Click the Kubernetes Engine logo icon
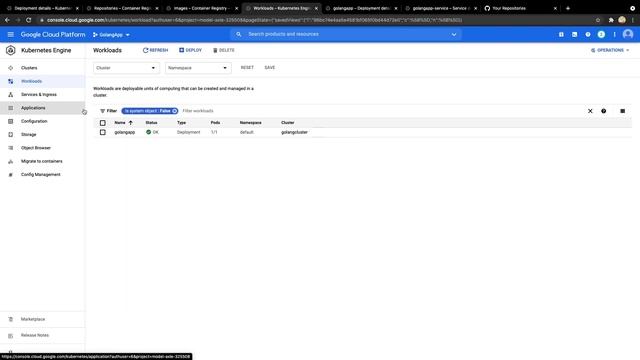The width and height of the screenshot is (640, 360). click(11, 50)
